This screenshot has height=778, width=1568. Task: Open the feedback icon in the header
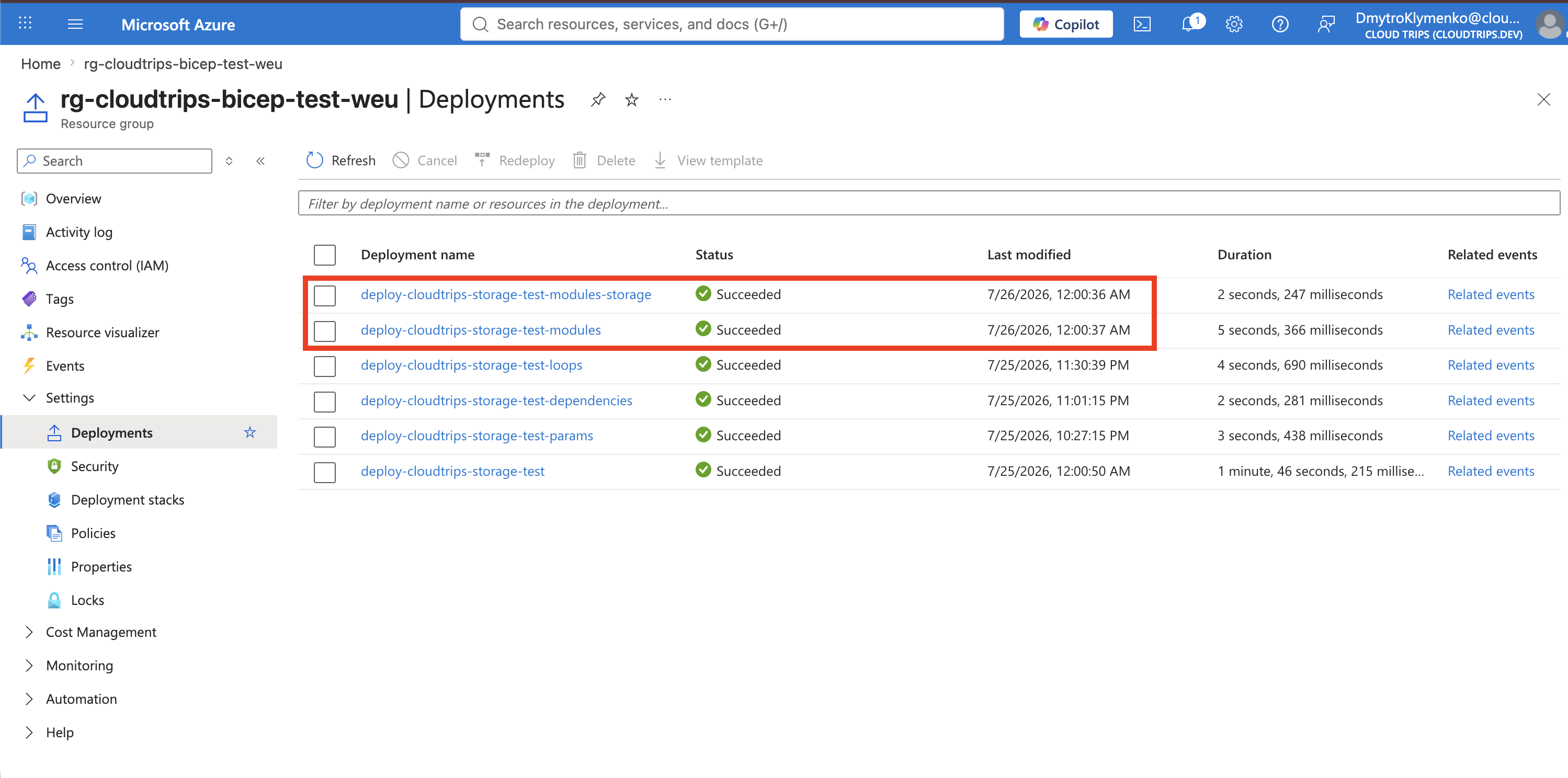click(1326, 25)
